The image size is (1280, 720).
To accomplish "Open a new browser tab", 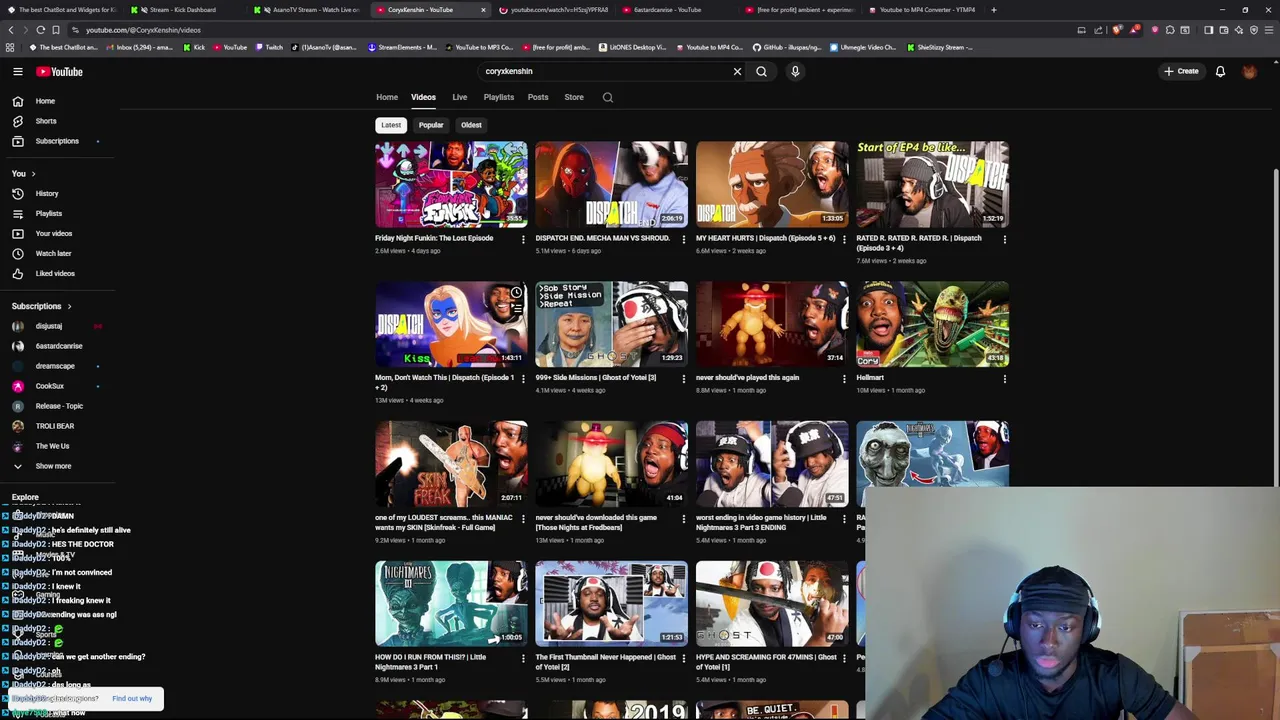I will click(993, 10).
